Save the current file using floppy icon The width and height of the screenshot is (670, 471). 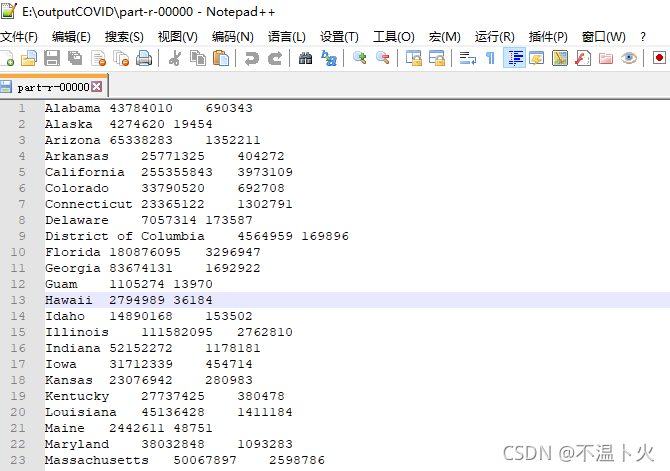pyautogui.click(x=52, y=59)
